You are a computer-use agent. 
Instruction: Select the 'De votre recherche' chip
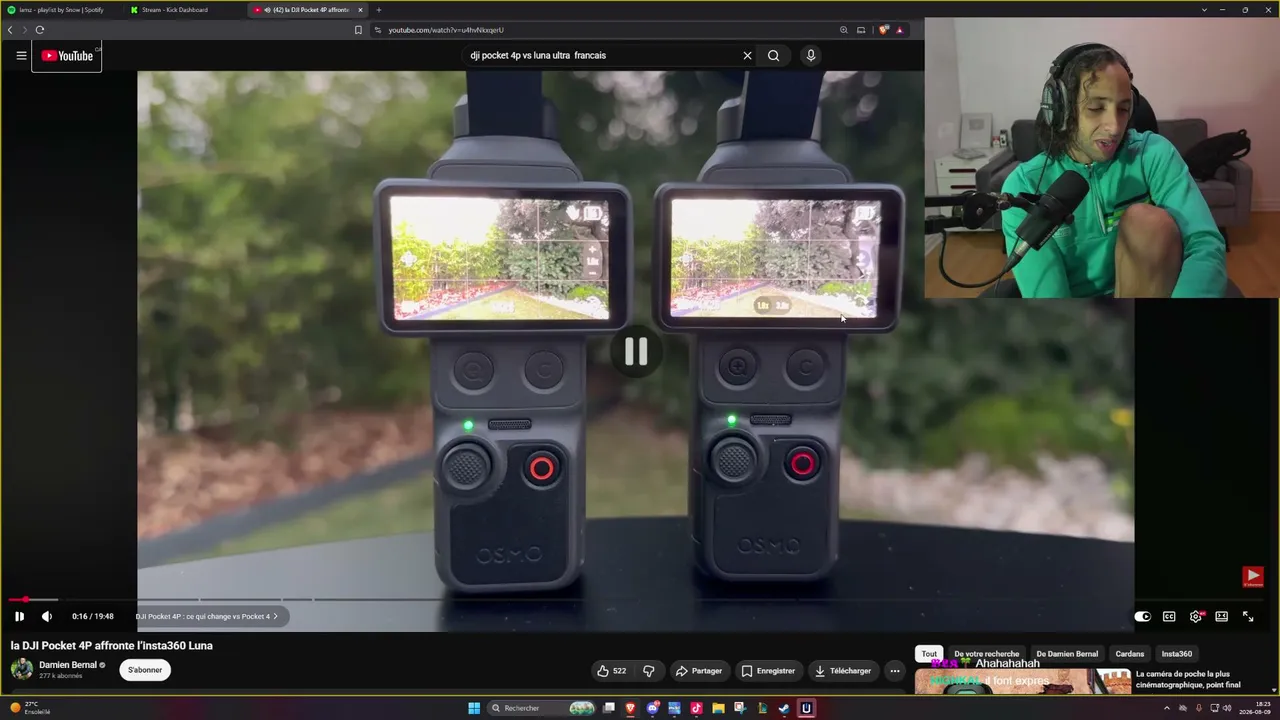(986, 654)
